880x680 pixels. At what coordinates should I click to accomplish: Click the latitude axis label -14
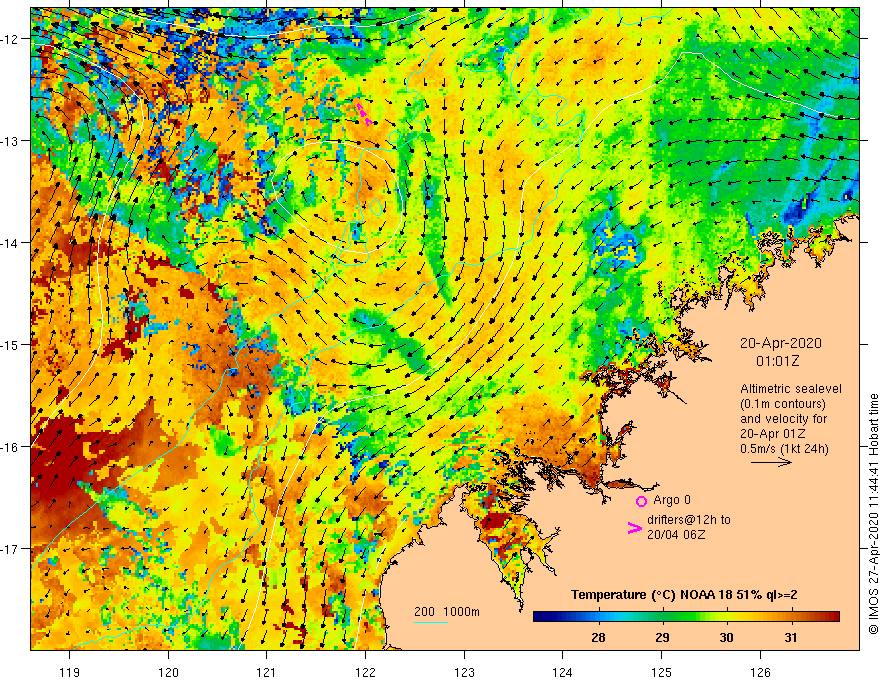[x=10, y=243]
